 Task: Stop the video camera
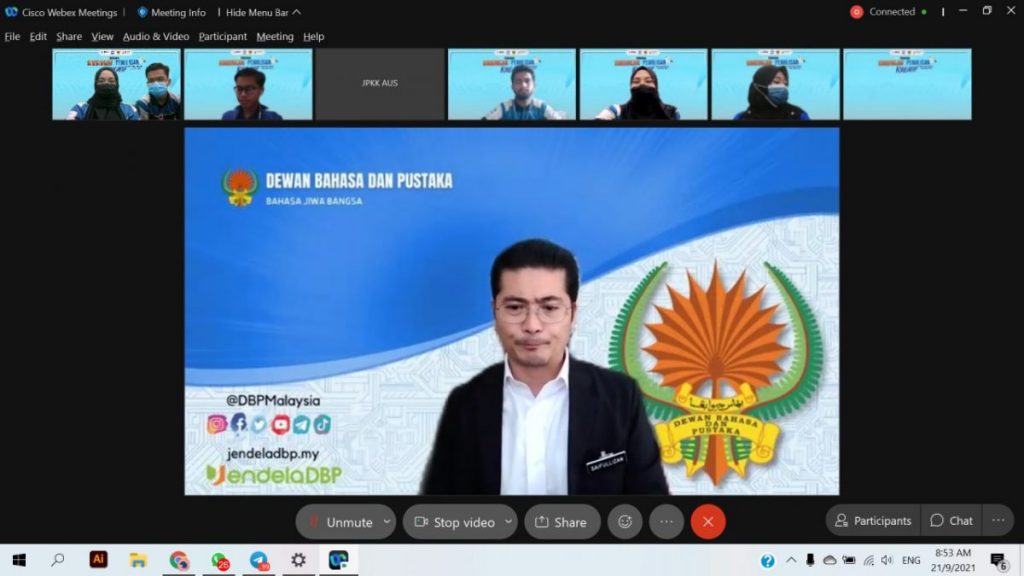click(455, 522)
